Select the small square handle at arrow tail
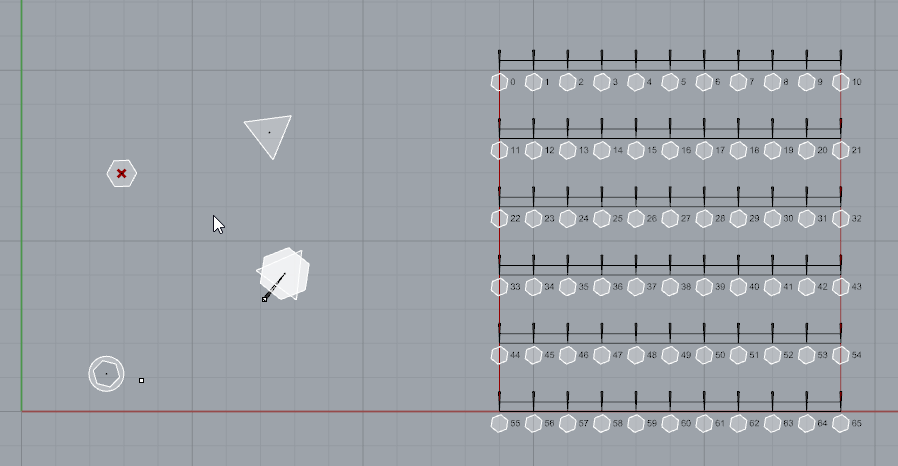 pyautogui.click(x=265, y=299)
